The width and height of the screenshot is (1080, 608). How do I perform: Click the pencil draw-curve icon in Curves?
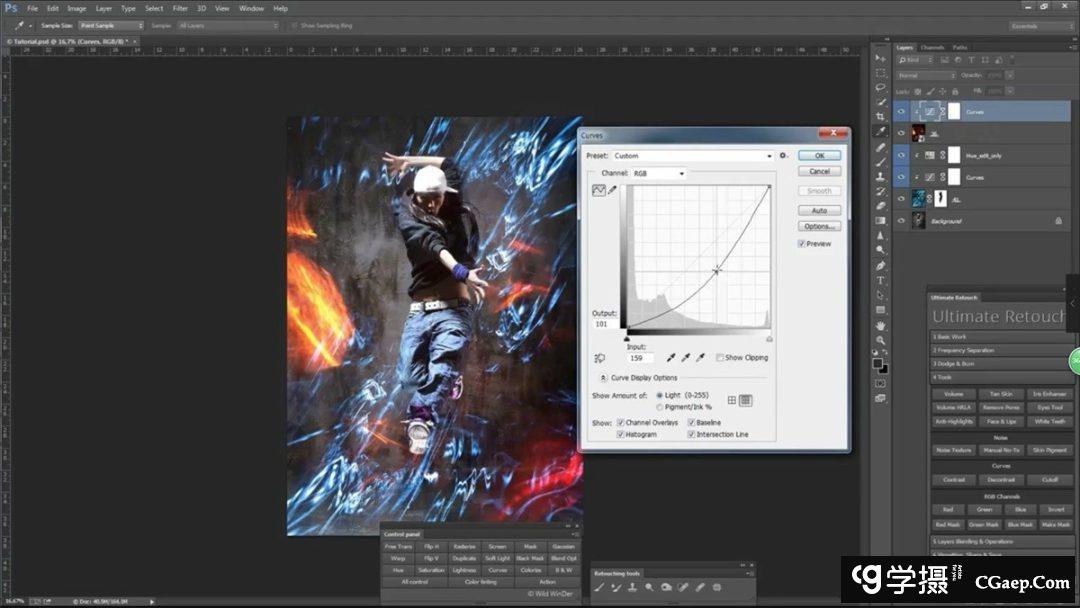click(x=612, y=190)
